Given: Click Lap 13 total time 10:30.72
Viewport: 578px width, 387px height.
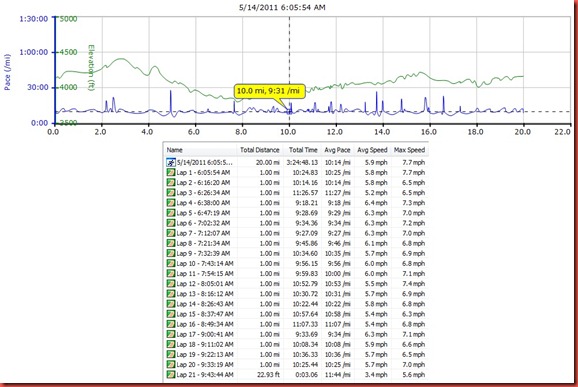Looking at the screenshot, I should (305, 294).
